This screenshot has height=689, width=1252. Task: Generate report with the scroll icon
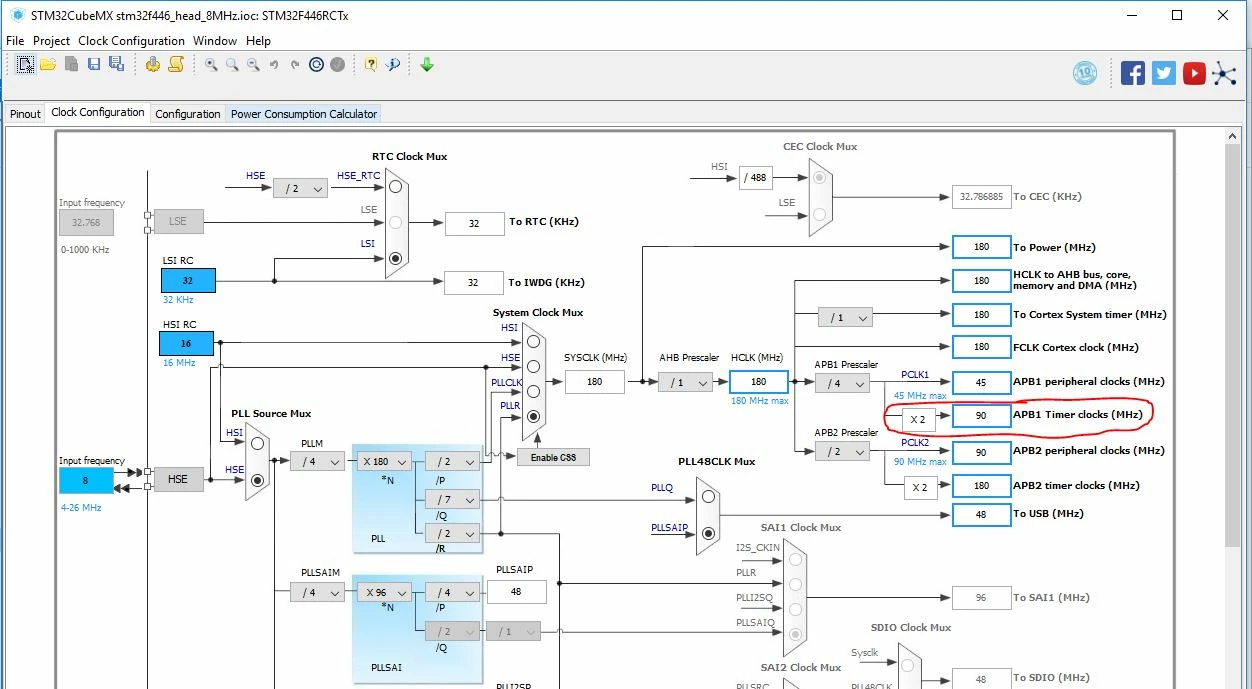pyautogui.click(x=176, y=65)
